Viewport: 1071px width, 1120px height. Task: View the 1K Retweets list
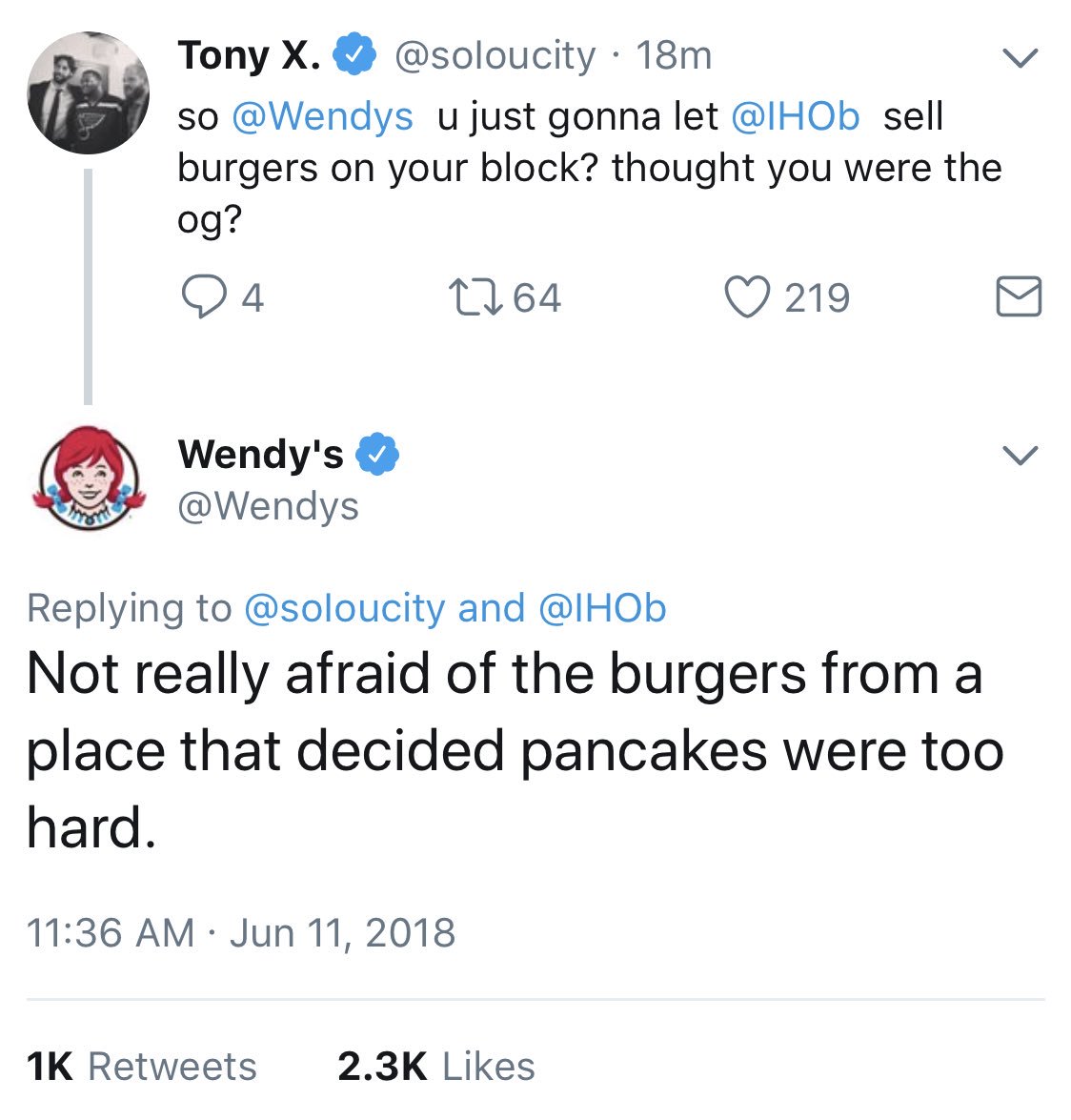coord(141,1067)
